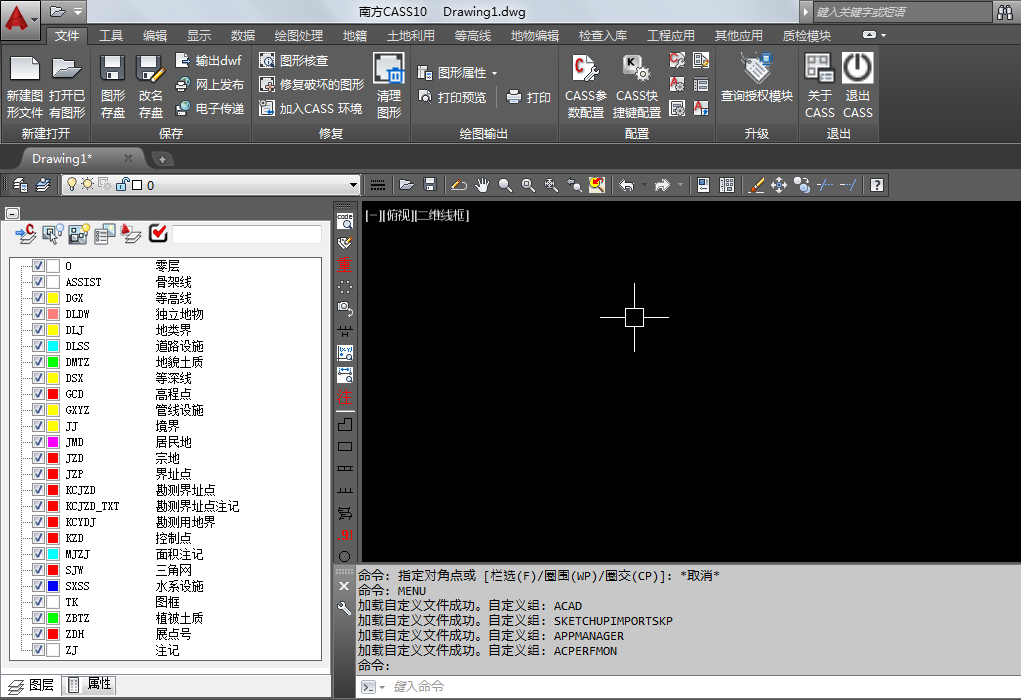Click the 清理图形 purge drawing icon
The height and width of the screenshot is (700, 1021).
click(x=389, y=70)
